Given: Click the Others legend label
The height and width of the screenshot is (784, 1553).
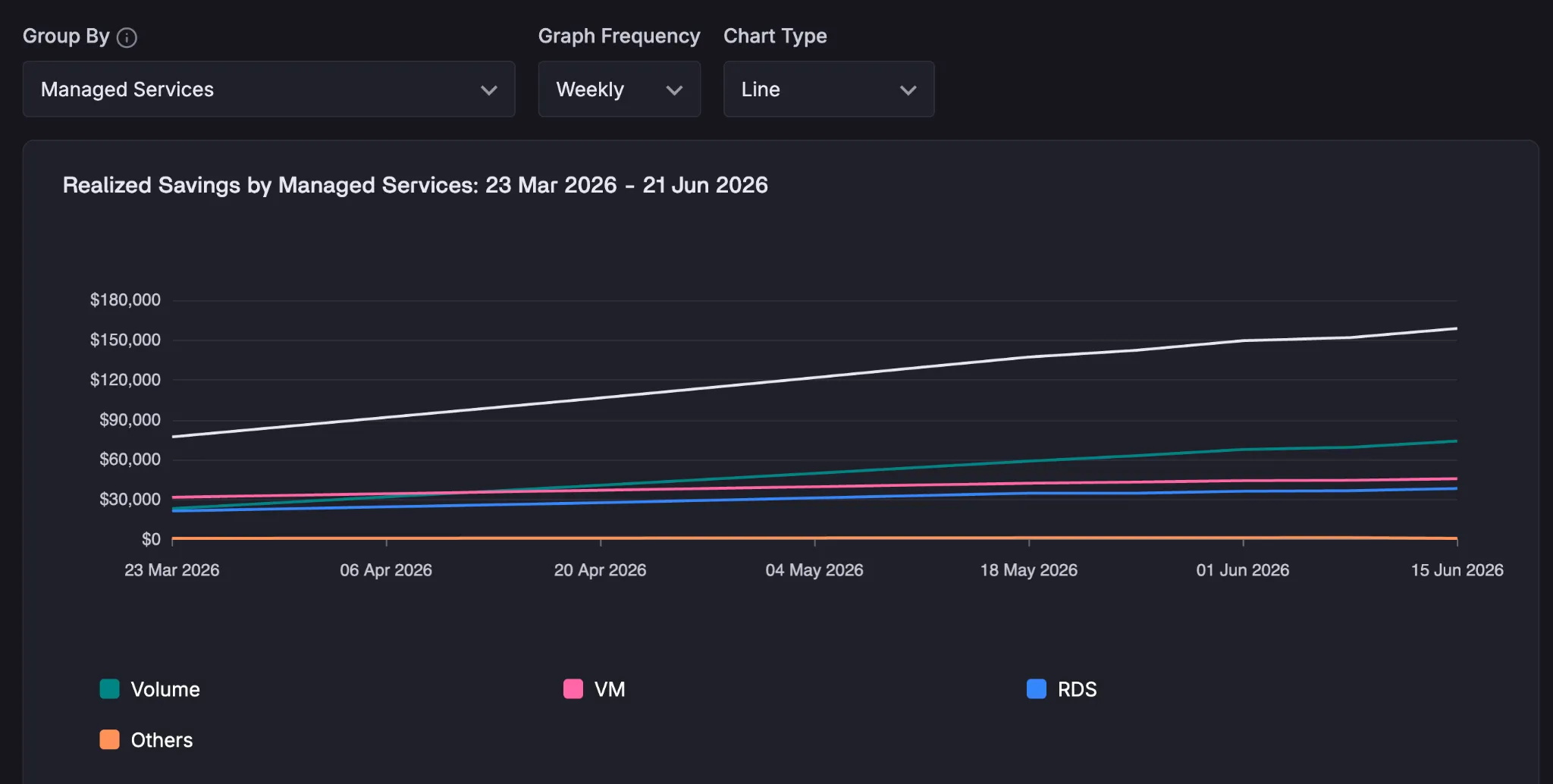Looking at the screenshot, I should coord(162,740).
